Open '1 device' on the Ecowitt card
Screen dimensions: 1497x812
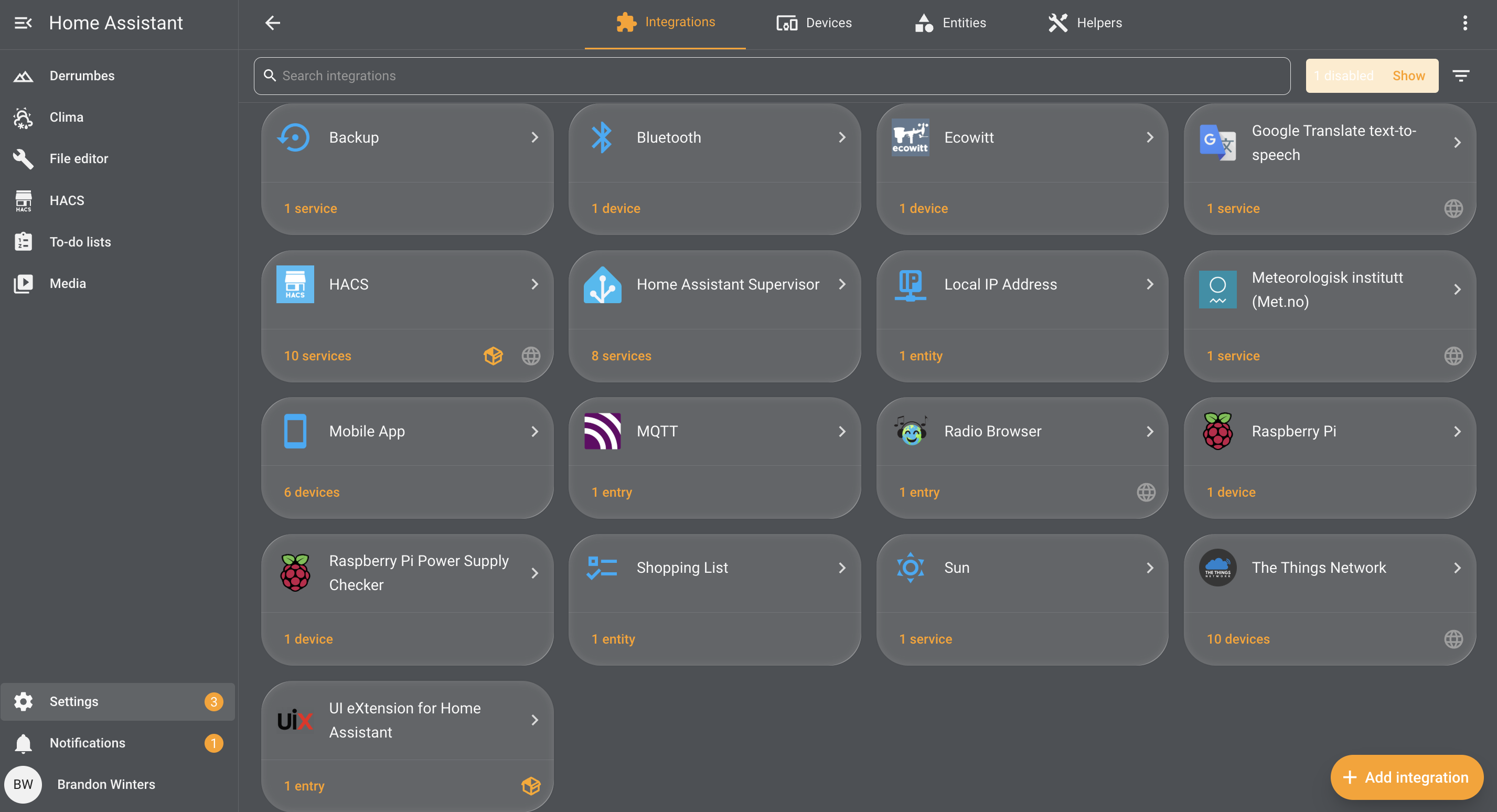pyautogui.click(x=923, y=209)
